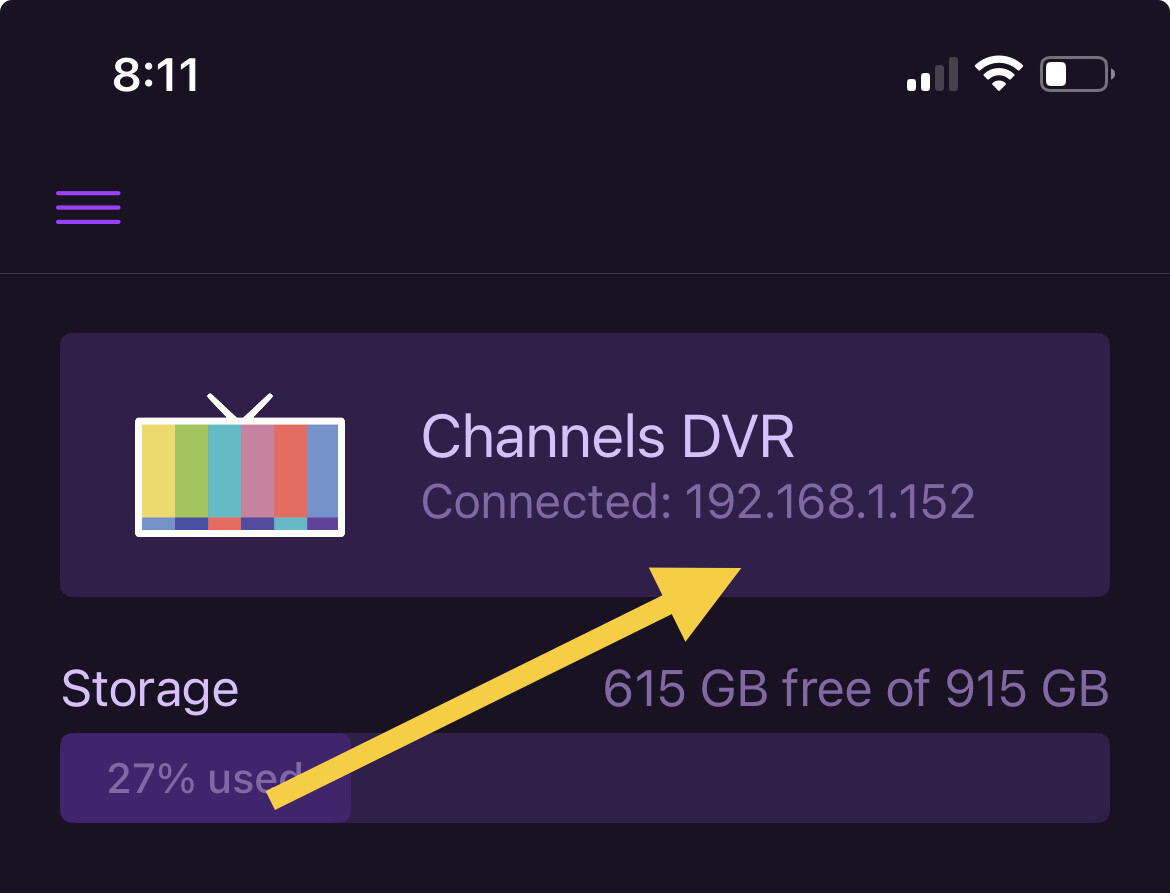The width and height of the screenshot is (1170, 893).
Task: Tap the 8:11 clock in status bar
Action: (156, 76)
